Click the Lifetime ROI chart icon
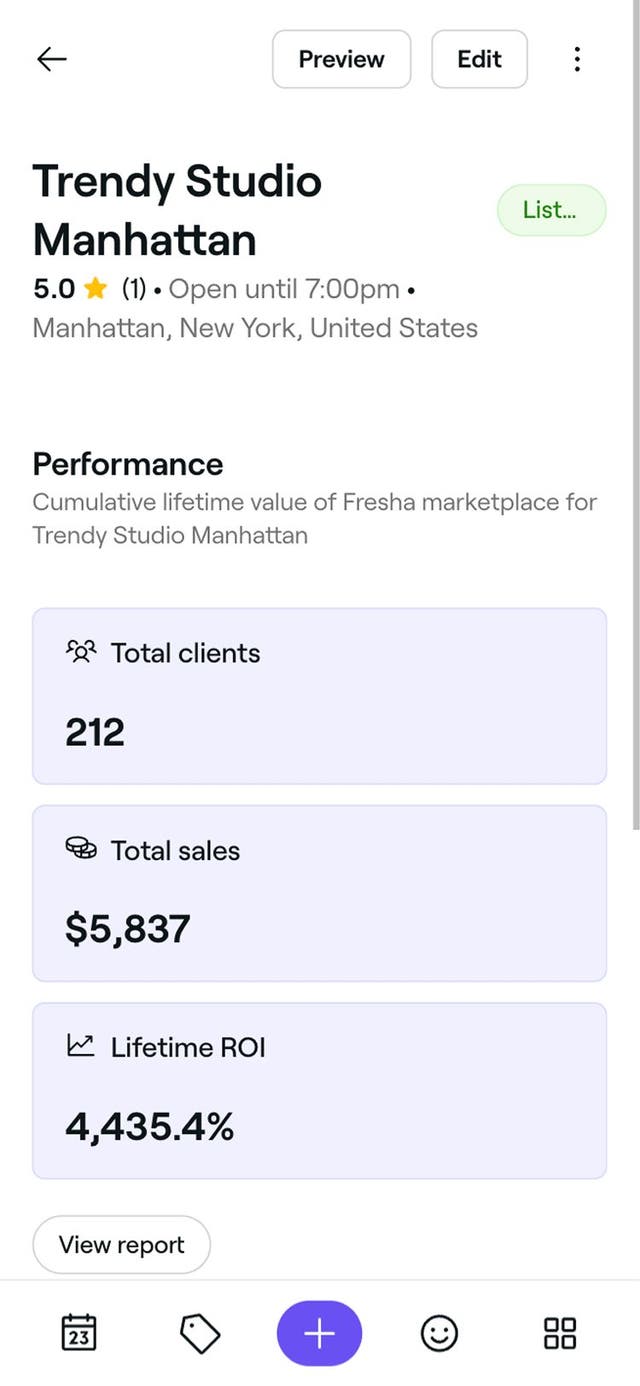The height and width of the screenshot is (1386, 640). pyautogui.click(x=81, y=1047)
